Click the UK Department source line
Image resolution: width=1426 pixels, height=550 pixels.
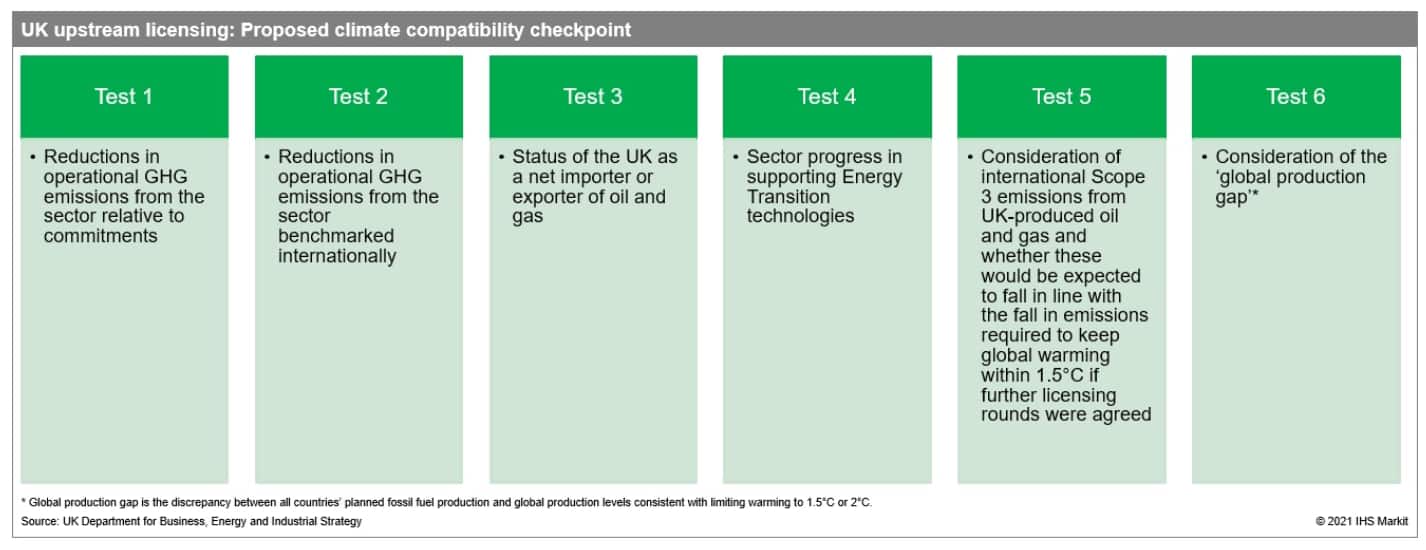[x=191, y=521]
